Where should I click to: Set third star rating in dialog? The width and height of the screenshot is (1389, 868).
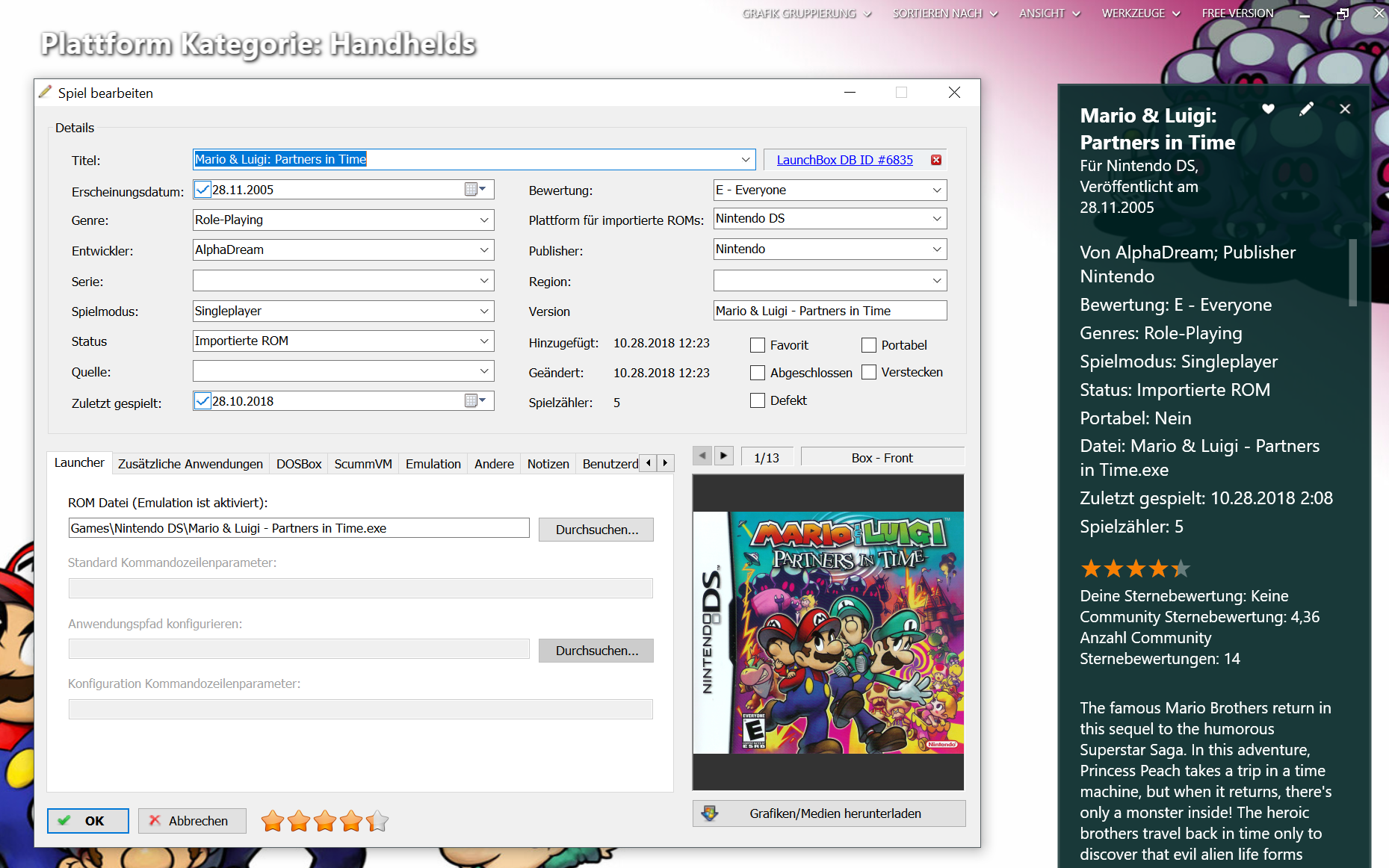point(325,821)
